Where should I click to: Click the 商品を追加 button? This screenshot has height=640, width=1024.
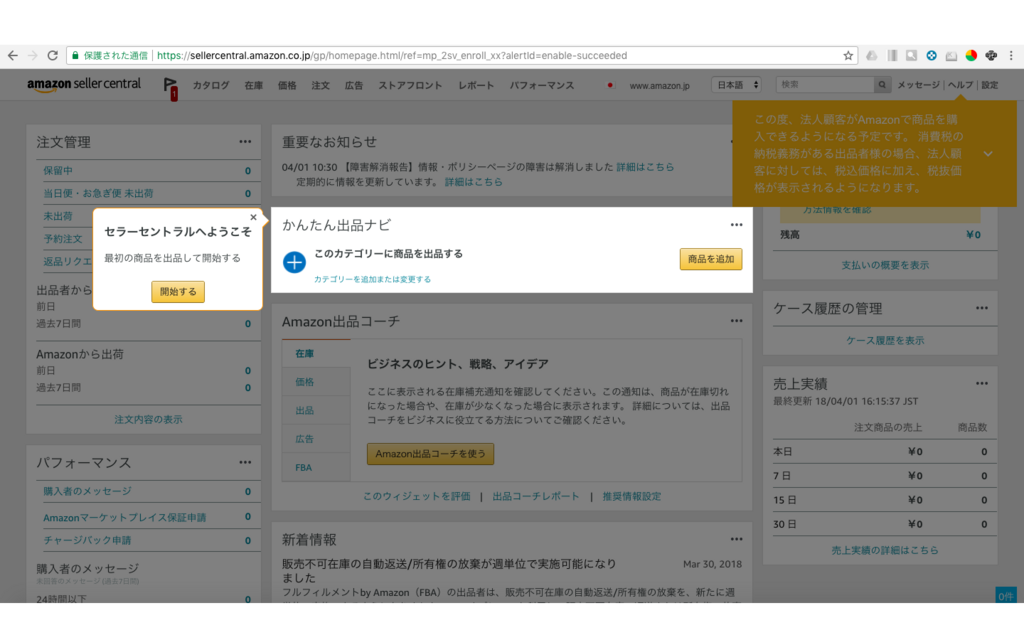(x=711, y=259)
